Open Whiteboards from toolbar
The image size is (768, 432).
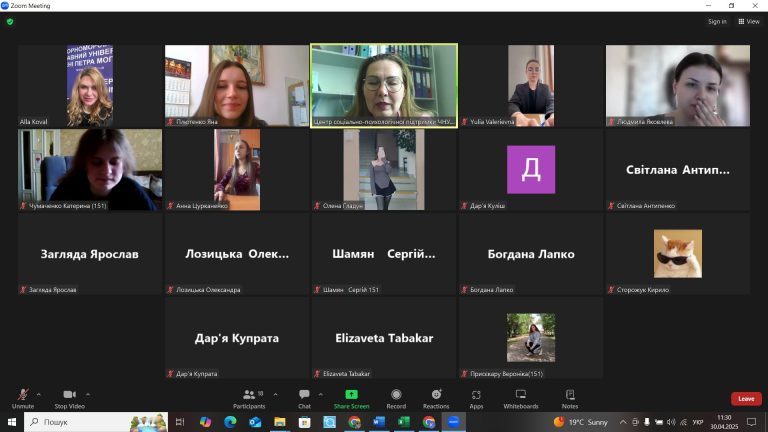pos(520,397)
